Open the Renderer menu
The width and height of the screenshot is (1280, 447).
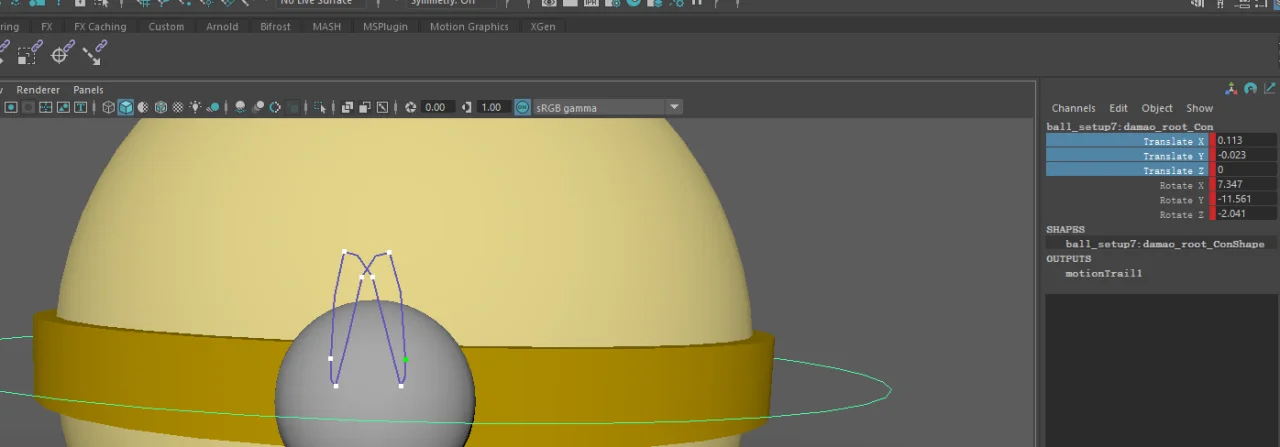(38, 90)
